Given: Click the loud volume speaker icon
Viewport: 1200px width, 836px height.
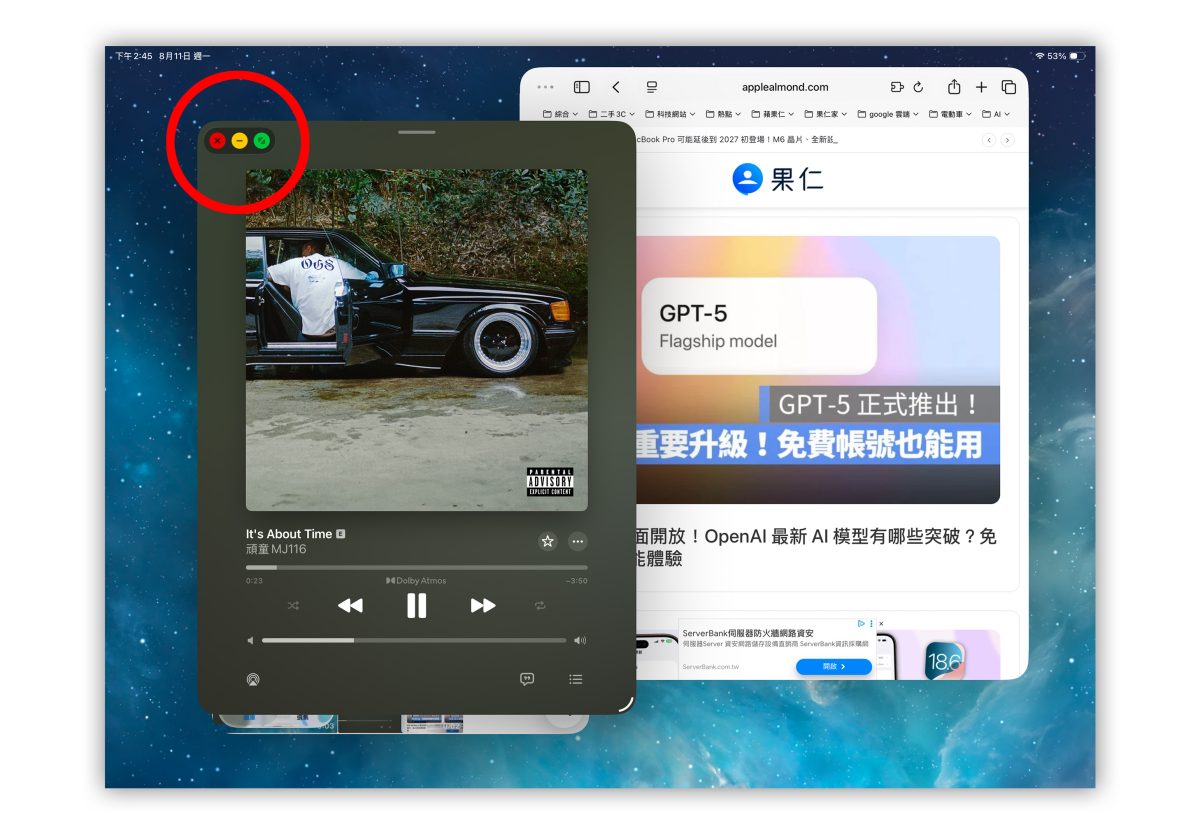Looking at the screenshot, I should pos(580,640).
